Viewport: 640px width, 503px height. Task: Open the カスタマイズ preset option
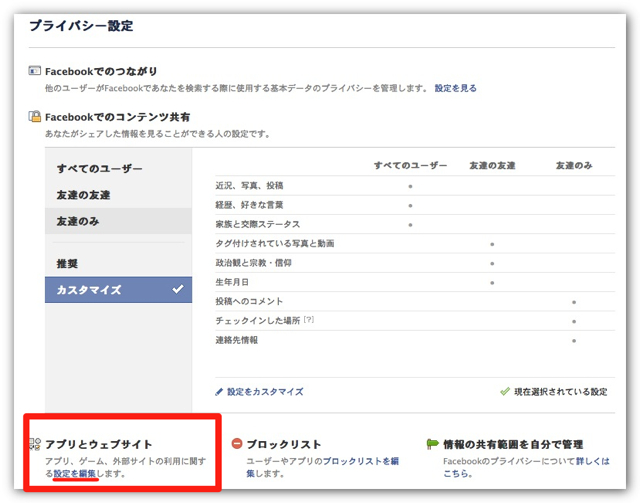tap(88, 290)
